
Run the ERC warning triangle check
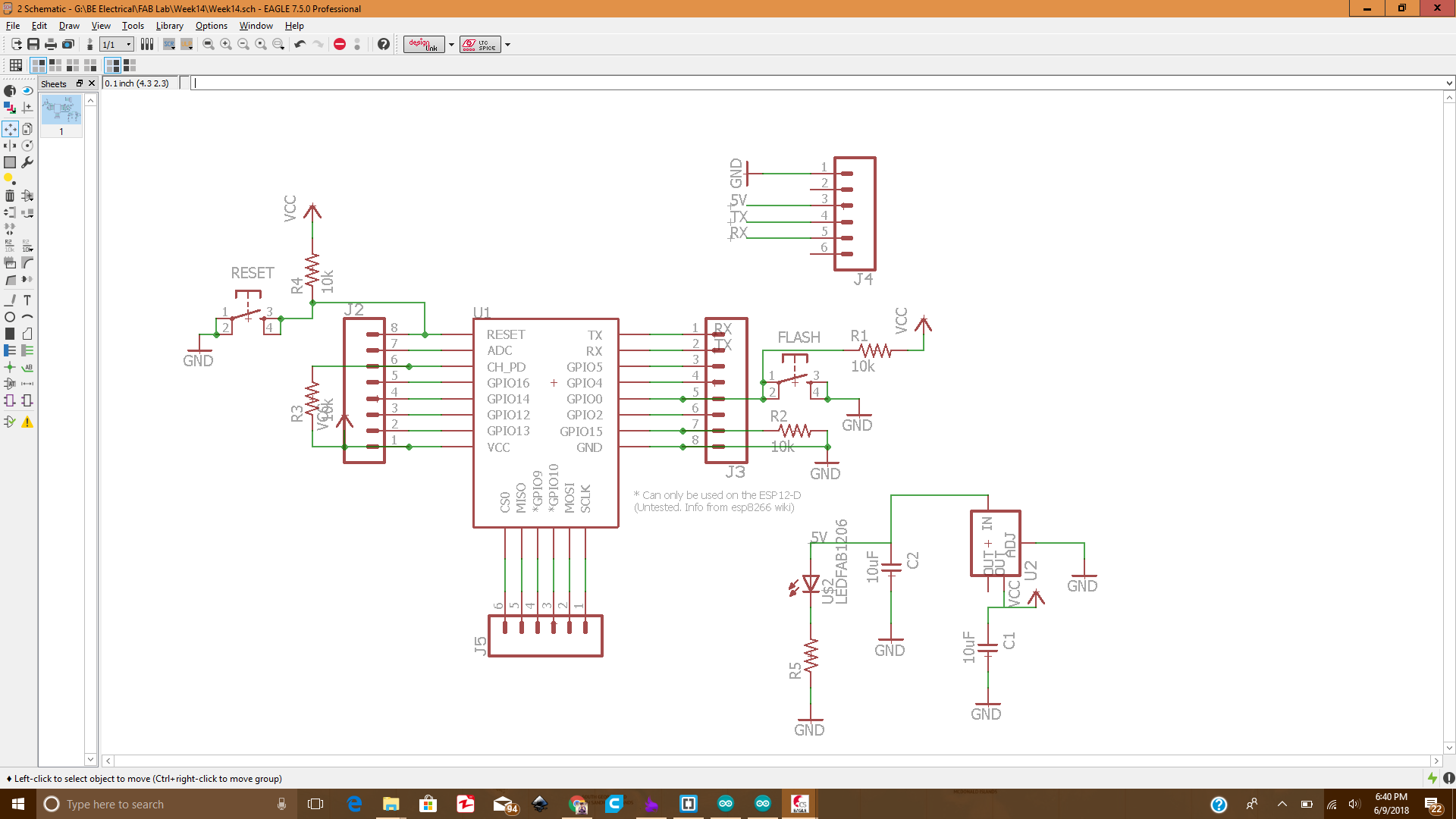27,422
